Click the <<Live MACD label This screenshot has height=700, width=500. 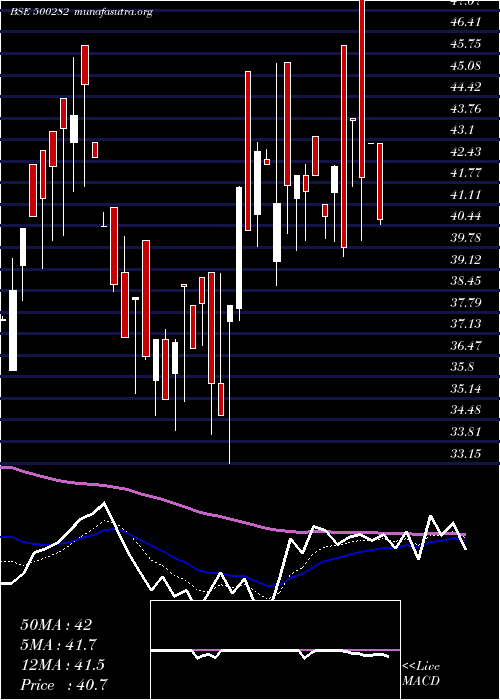tap(421, 674)
